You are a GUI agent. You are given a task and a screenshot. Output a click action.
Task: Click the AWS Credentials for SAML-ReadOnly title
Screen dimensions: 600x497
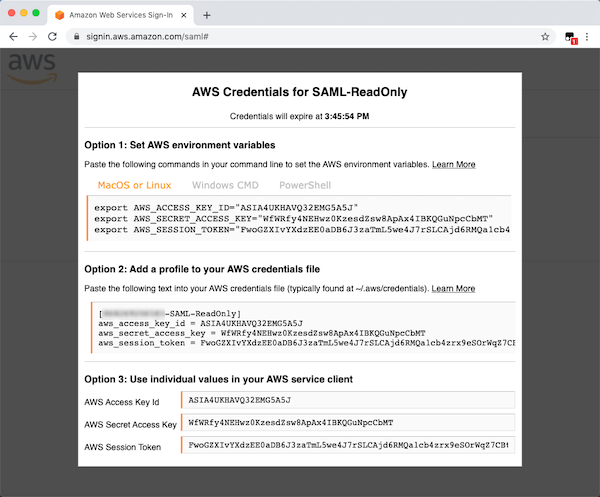(300, 92)
